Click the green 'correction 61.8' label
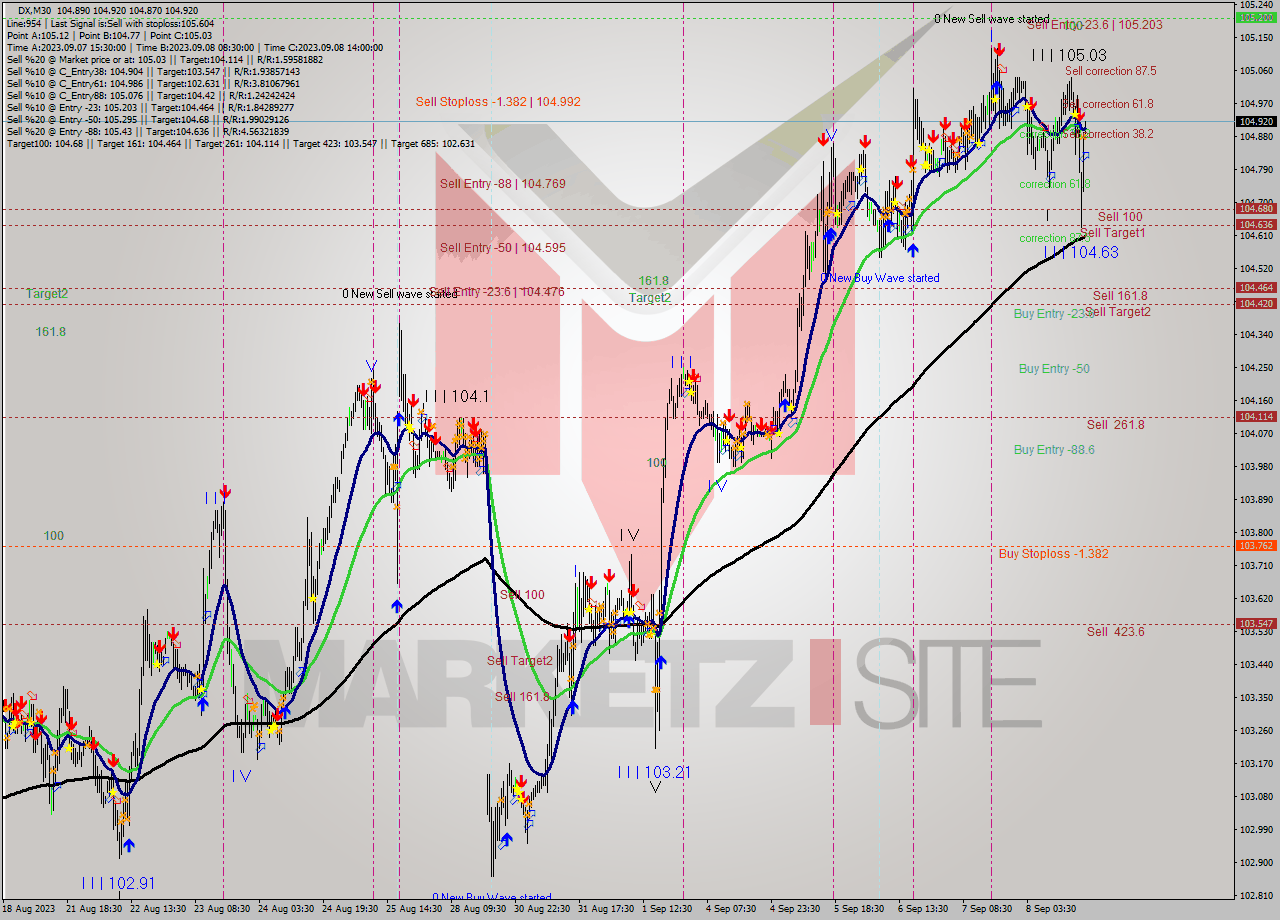Viewport: 1280px width, 920px height. click(1054, 184)
